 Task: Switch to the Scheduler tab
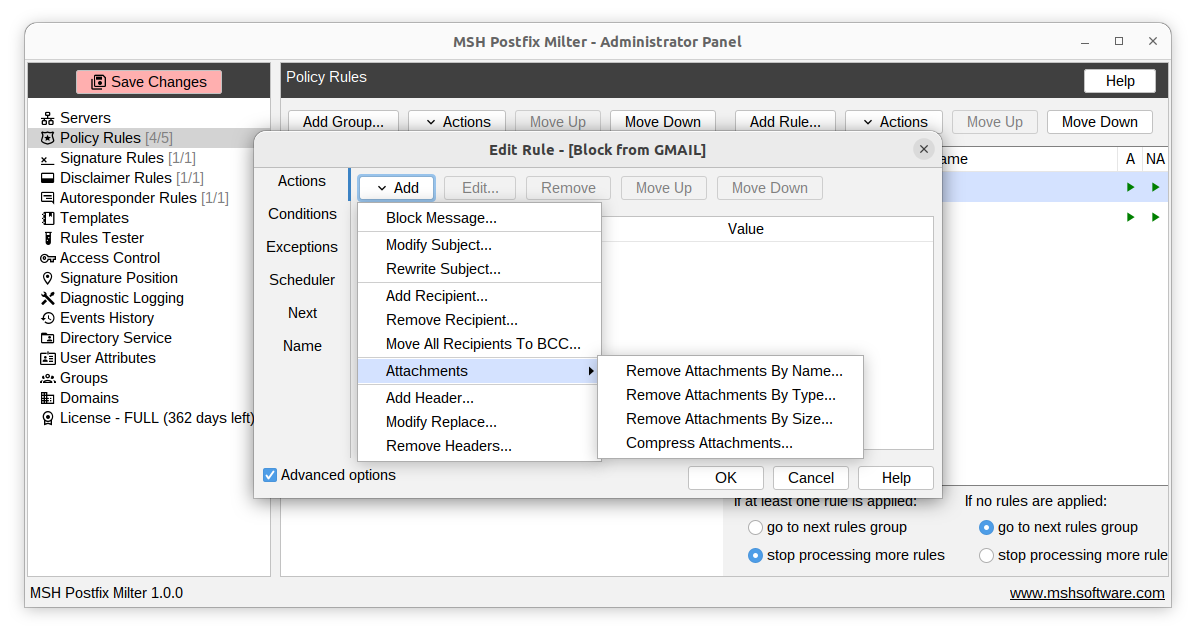302,280
